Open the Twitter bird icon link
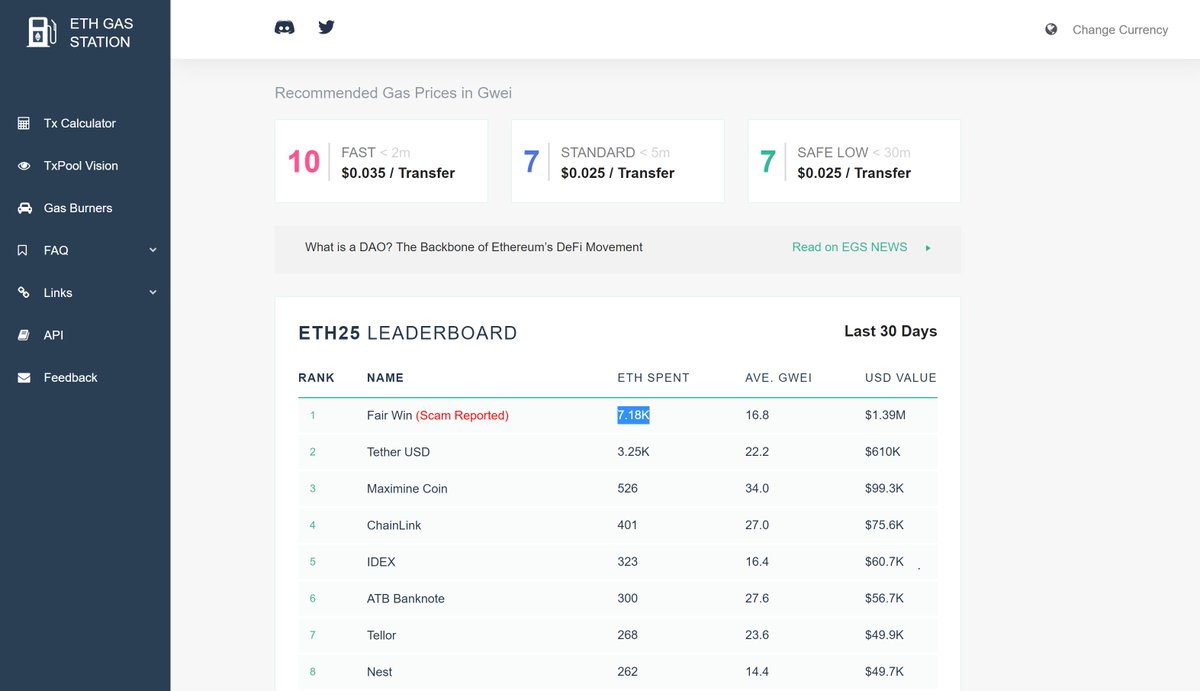The height and width of the screenshot is (691, 1200). (x=326, y=27)
